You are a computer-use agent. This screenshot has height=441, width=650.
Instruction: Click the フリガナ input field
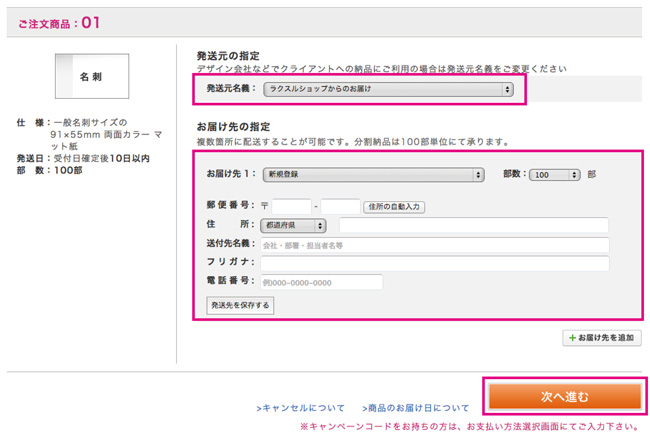point(434,263)
